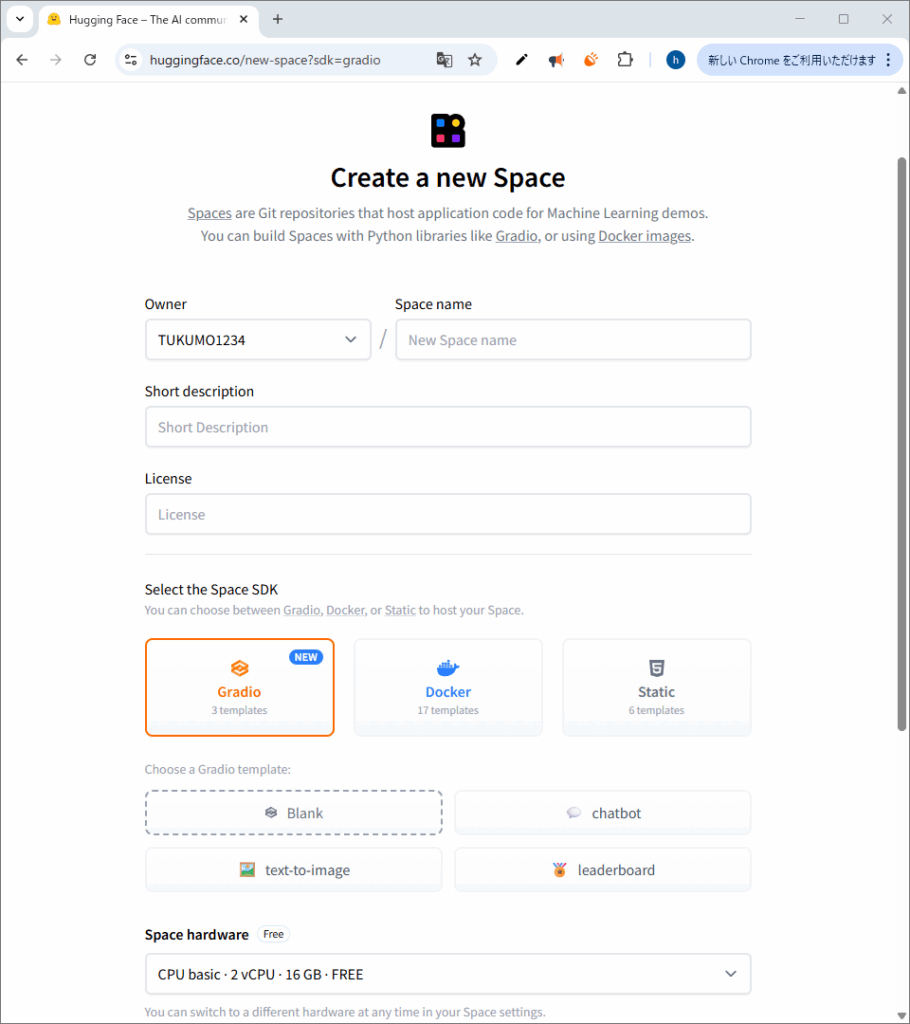Reload the page with the refresh icon
910x1024 pixels.
pyautogui.click(x=90, y=60)
